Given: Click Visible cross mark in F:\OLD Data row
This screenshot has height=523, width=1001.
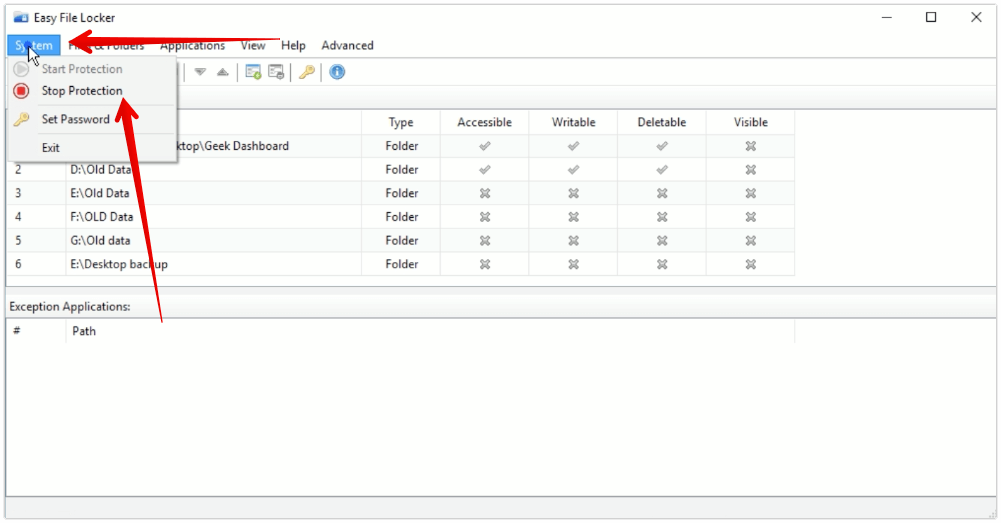Looking at the screenshot, I should pyautogui.click(x=751, y=217).
